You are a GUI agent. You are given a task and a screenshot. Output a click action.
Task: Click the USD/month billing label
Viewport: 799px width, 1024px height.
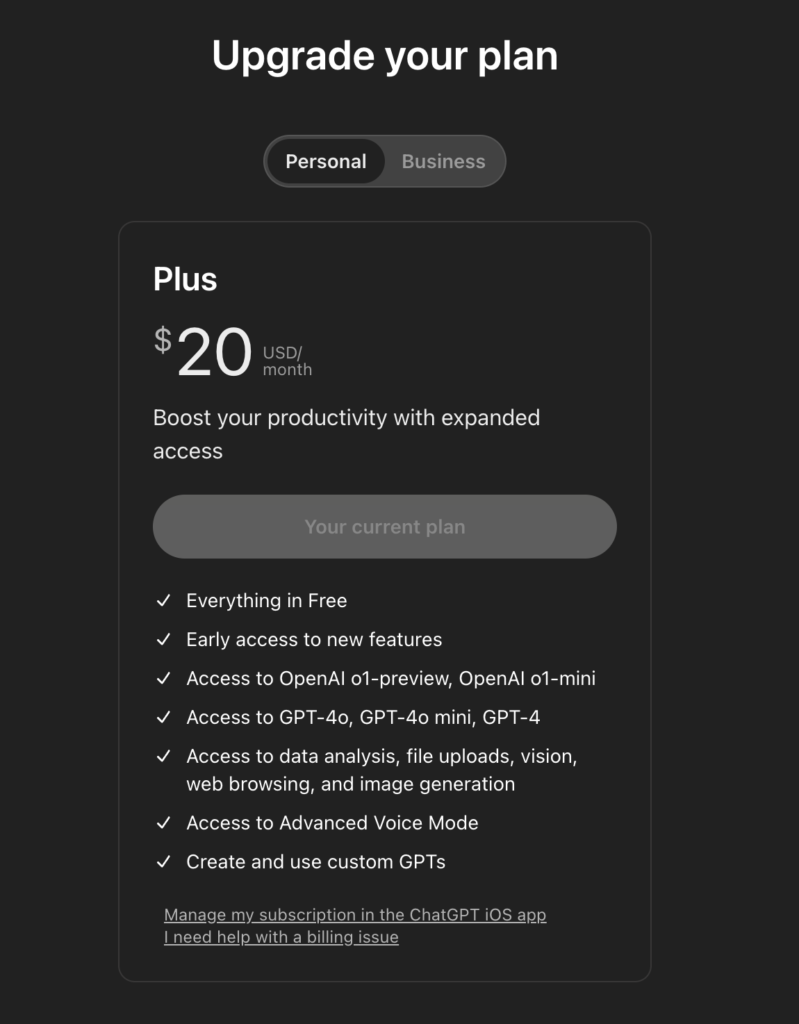coord(287,361)
